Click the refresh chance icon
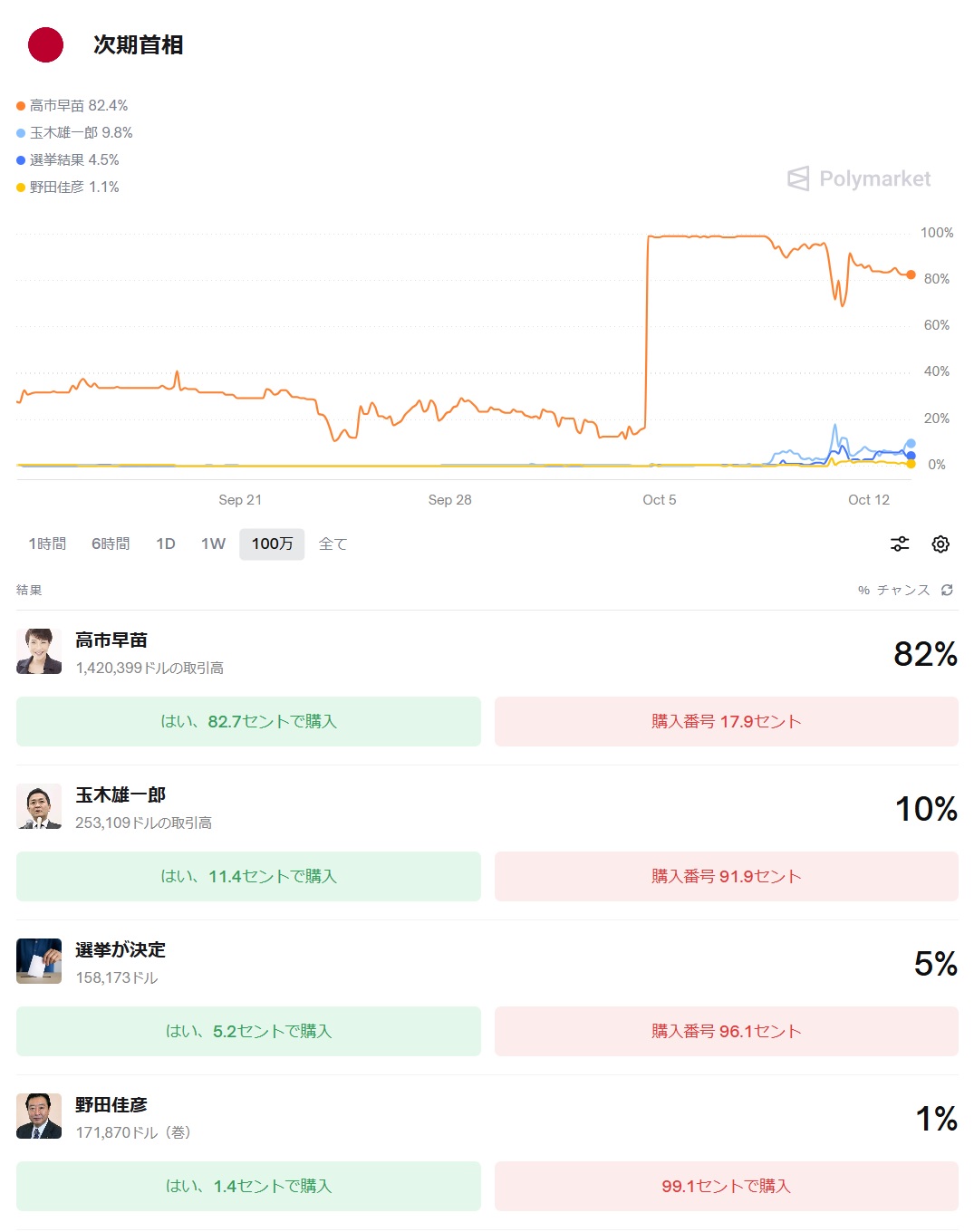The height and width of the screenshot is (1232, 974). (947, 590)
